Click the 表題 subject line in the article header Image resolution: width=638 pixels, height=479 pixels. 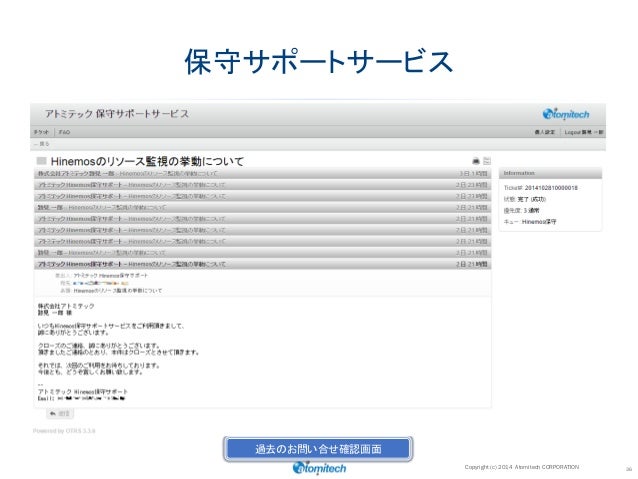tap(118, 291)
